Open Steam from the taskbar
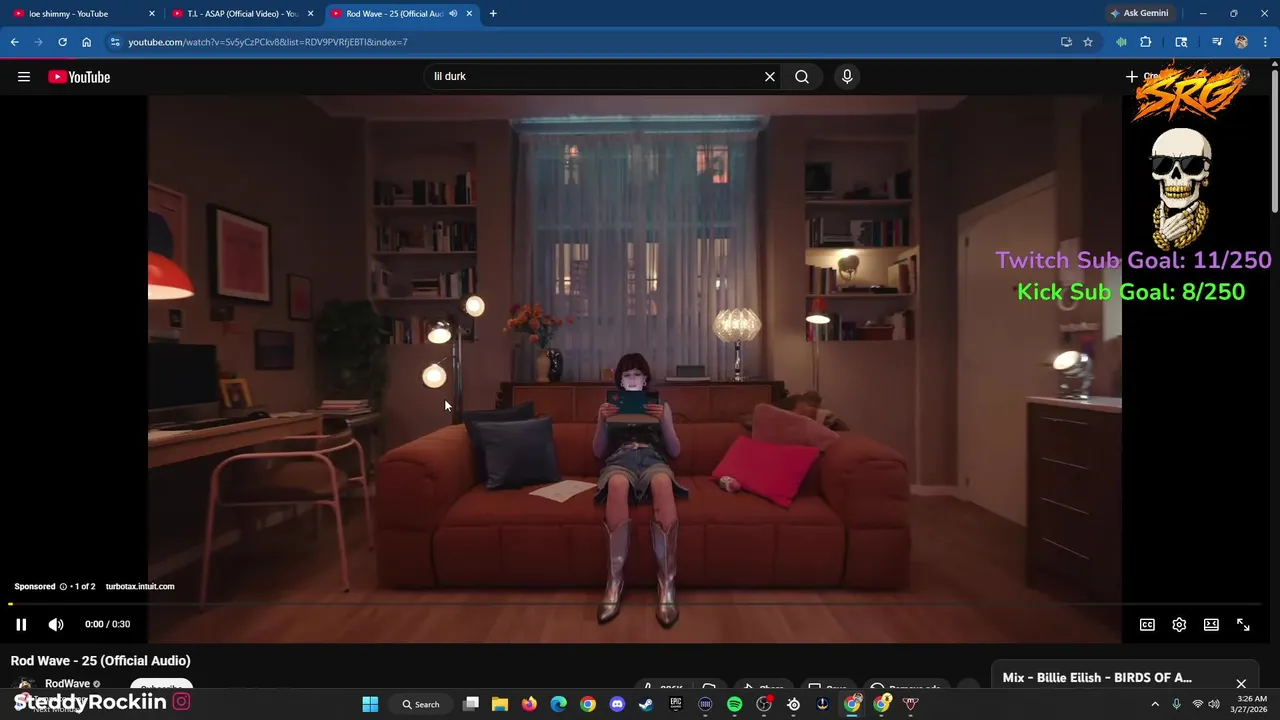Viewport: 1280px width, 720px height. [x=646, y=704]
